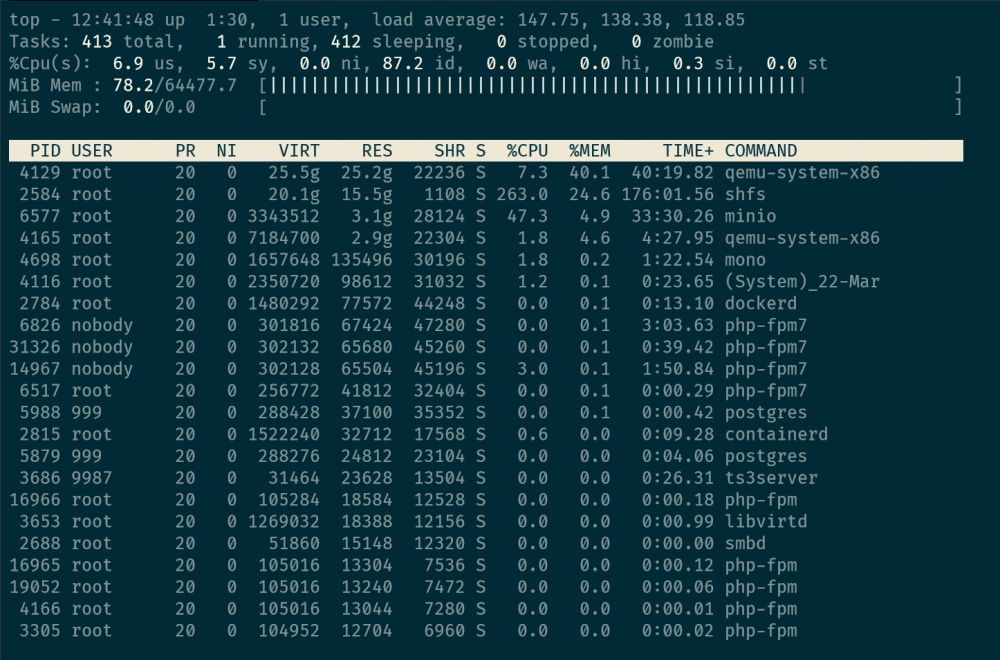Click the VIRT column header

coord(299,150)
